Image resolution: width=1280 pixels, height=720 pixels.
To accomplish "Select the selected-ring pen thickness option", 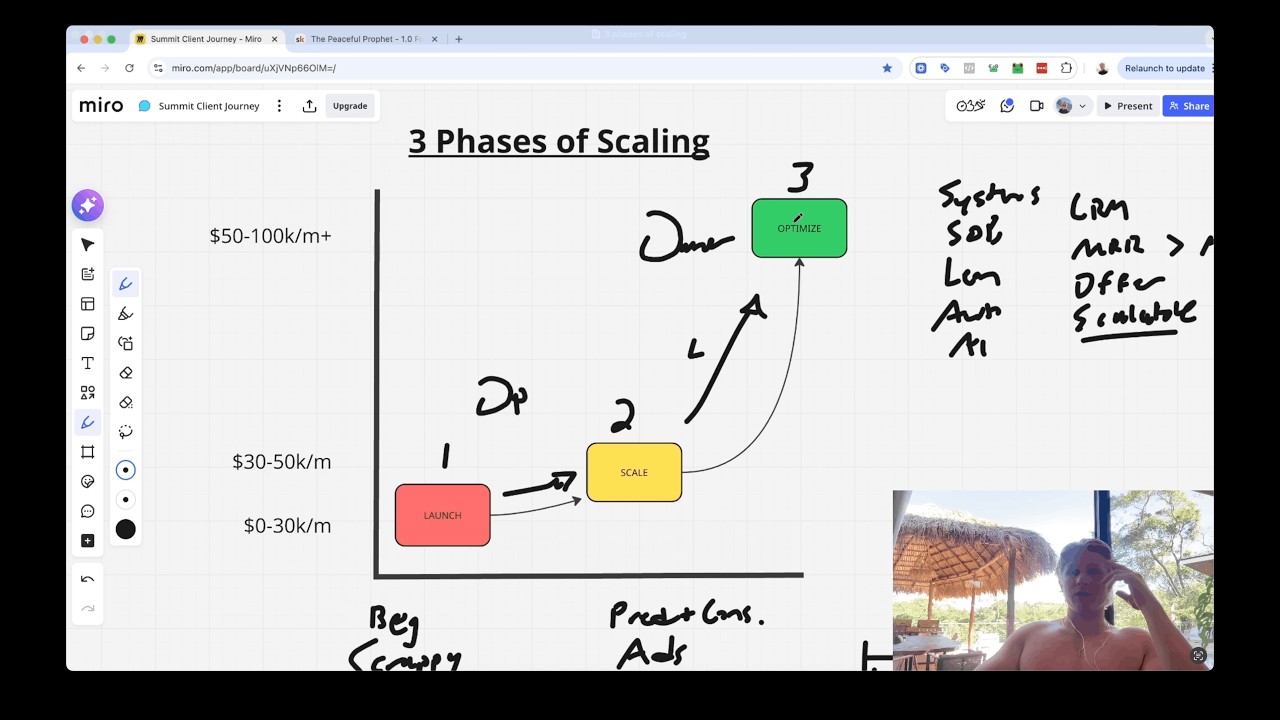I will (126, 470).
